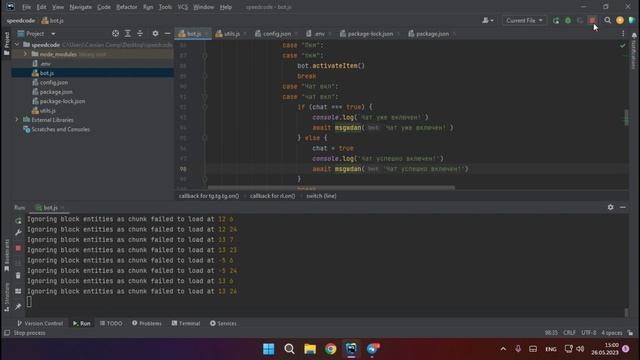Open Refactor menu
This screenshot has height=360, width=640.
(x=127, y=7)
